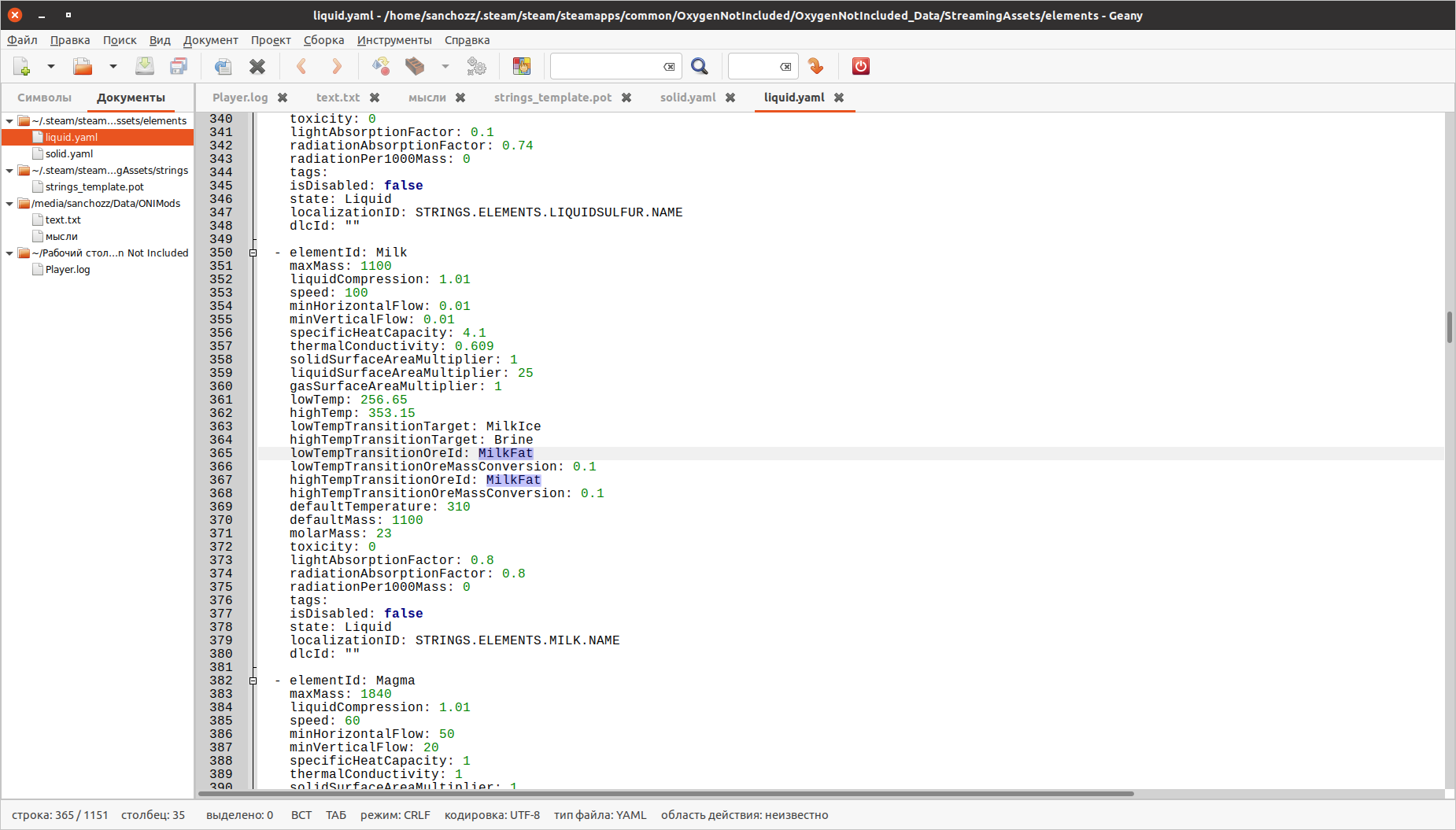Open the recent files dropdown arrow
The image size is (1456, 830).
coord(113,67)
